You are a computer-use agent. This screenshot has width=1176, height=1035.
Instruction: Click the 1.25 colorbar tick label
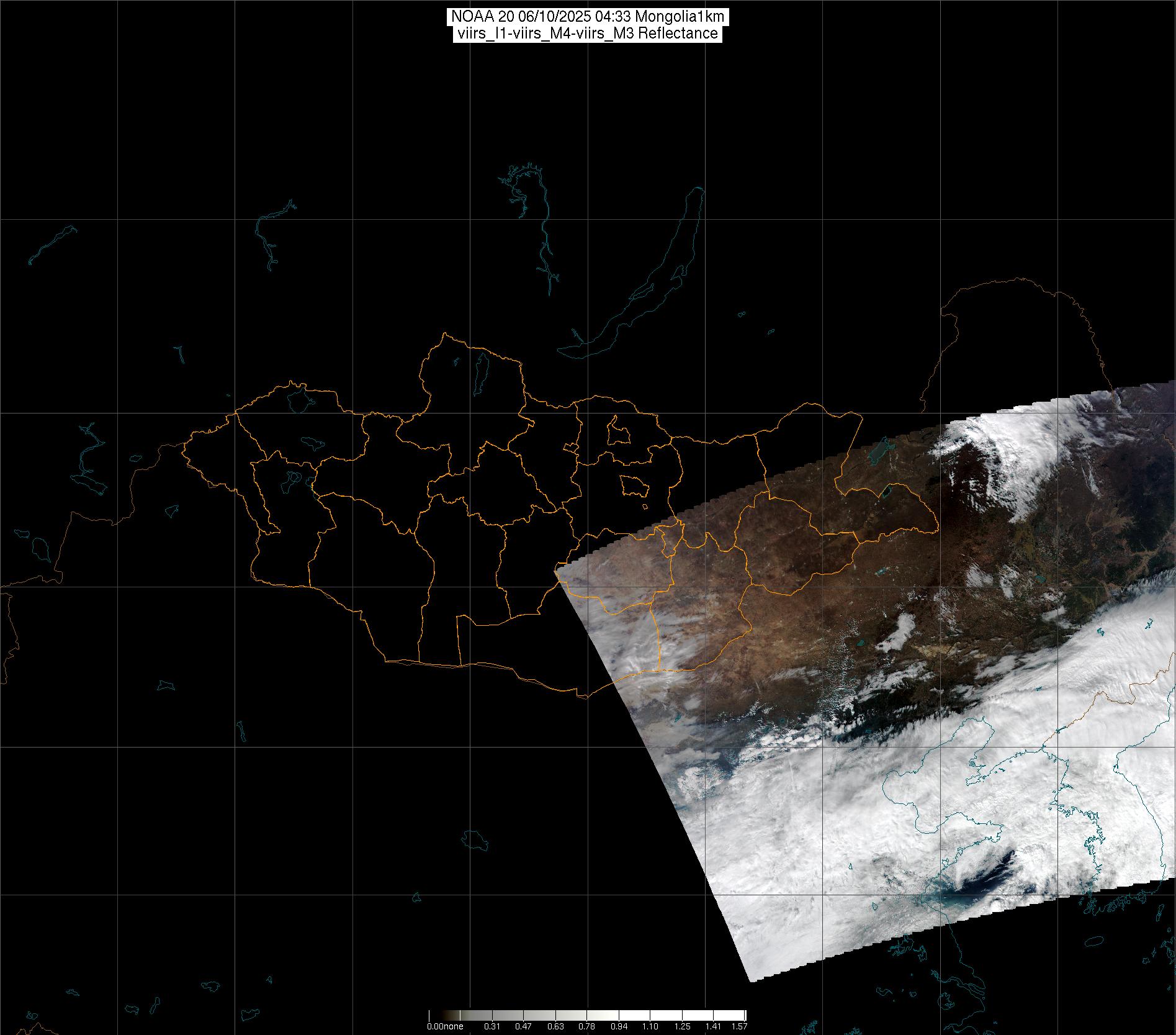682,1026
